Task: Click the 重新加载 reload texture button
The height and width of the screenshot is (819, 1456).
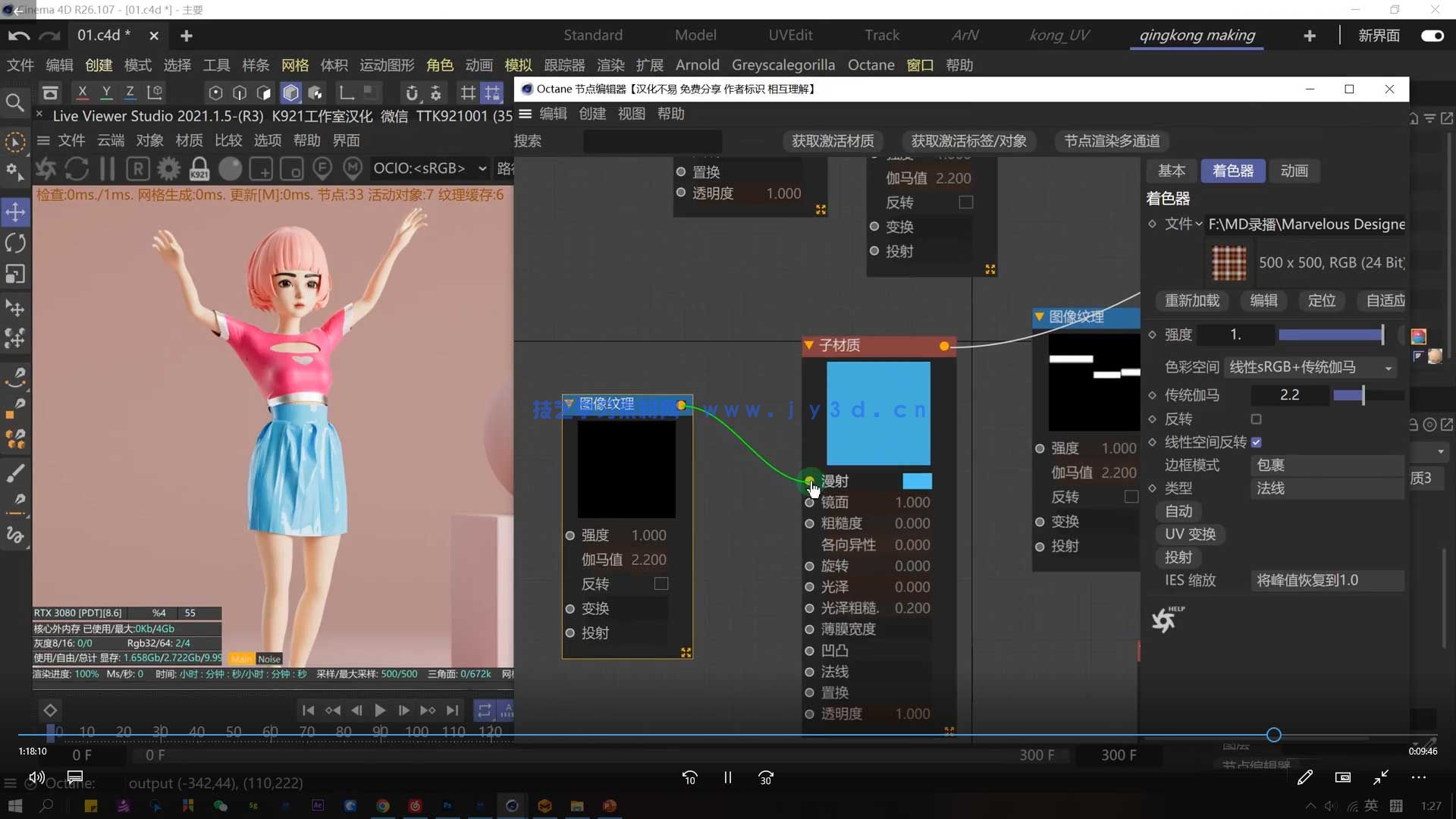Action: (1191, 301)
